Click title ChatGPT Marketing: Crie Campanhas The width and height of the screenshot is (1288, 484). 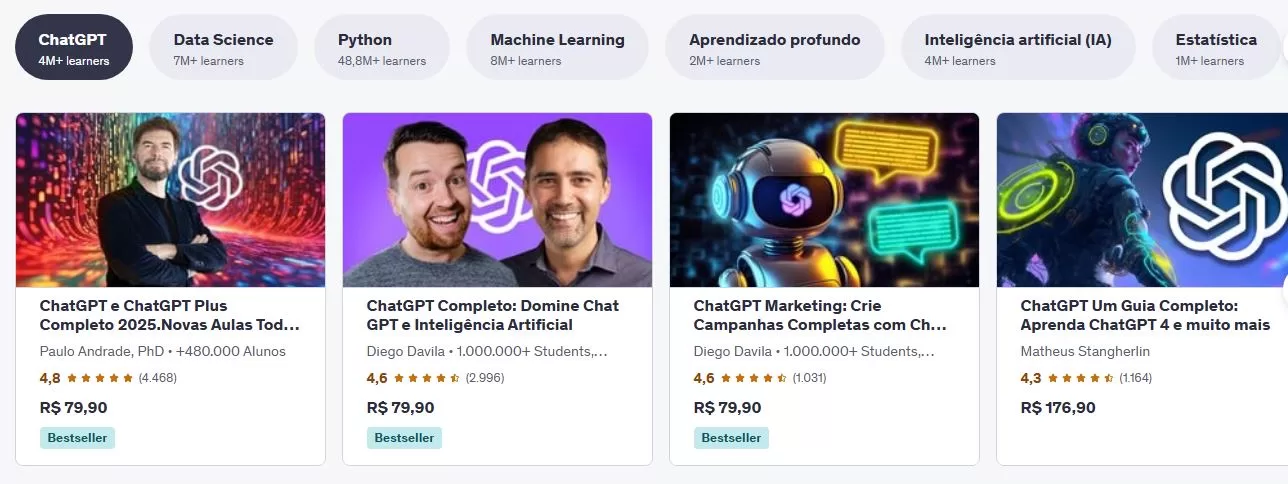point(820,315)
